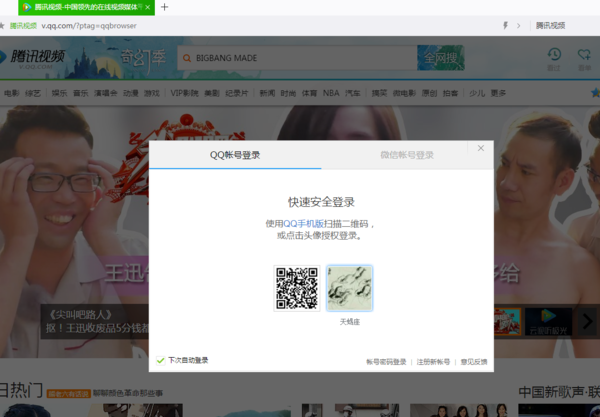Open the 时尚 category
Screen dimensions: 600x417
pos(288,93)
